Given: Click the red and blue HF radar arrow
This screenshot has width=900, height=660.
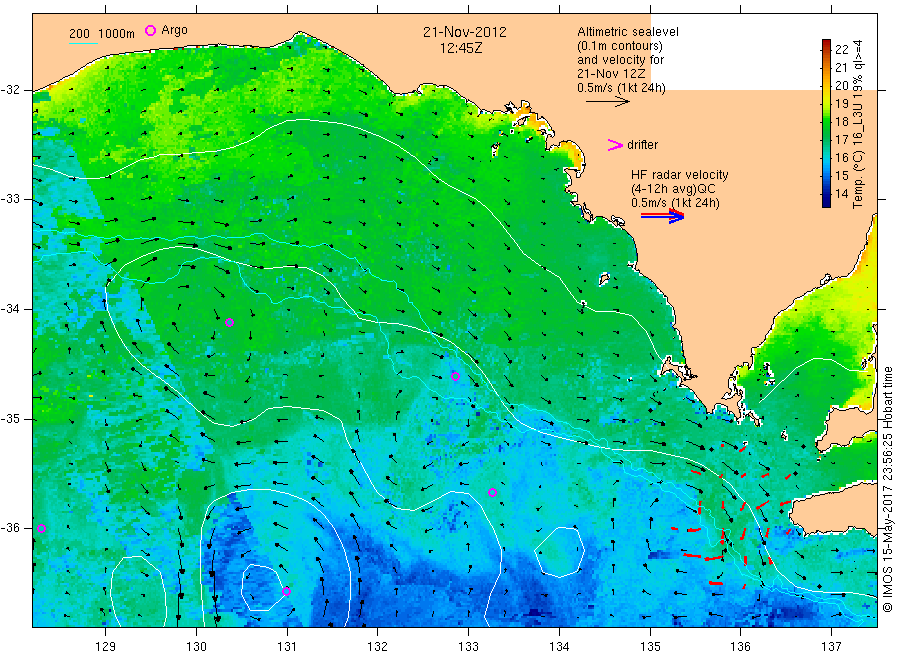Looking at the screenshot, I should tap(663, 216).
